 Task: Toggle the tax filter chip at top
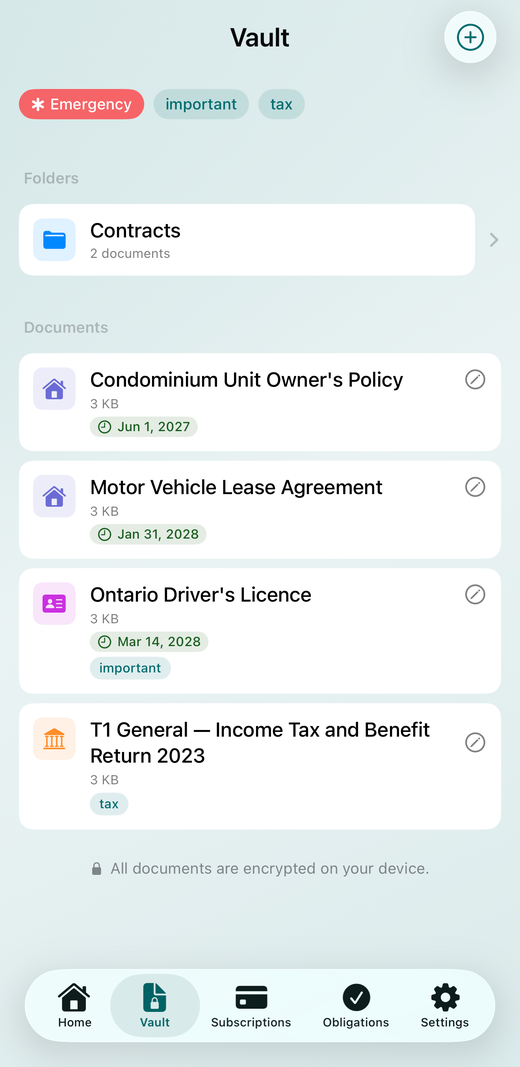(x=281, y=104)
